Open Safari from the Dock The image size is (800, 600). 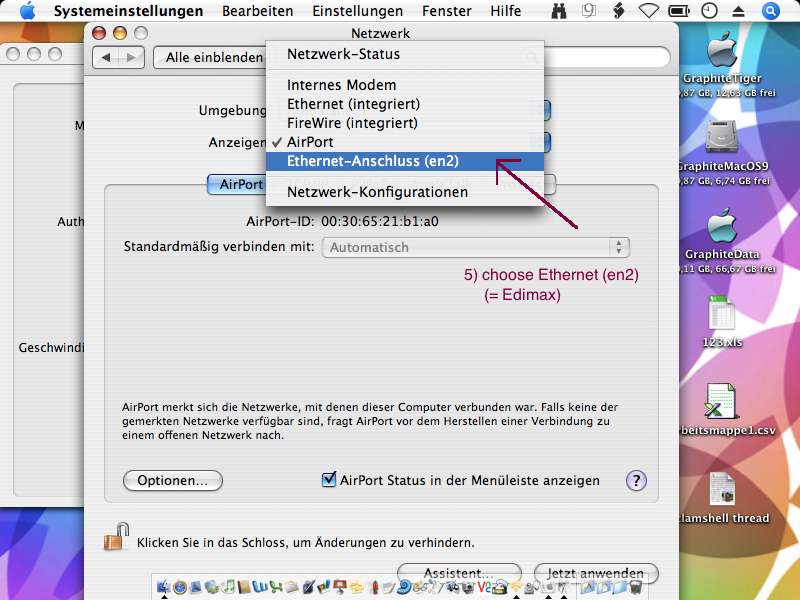pos(180,588)
